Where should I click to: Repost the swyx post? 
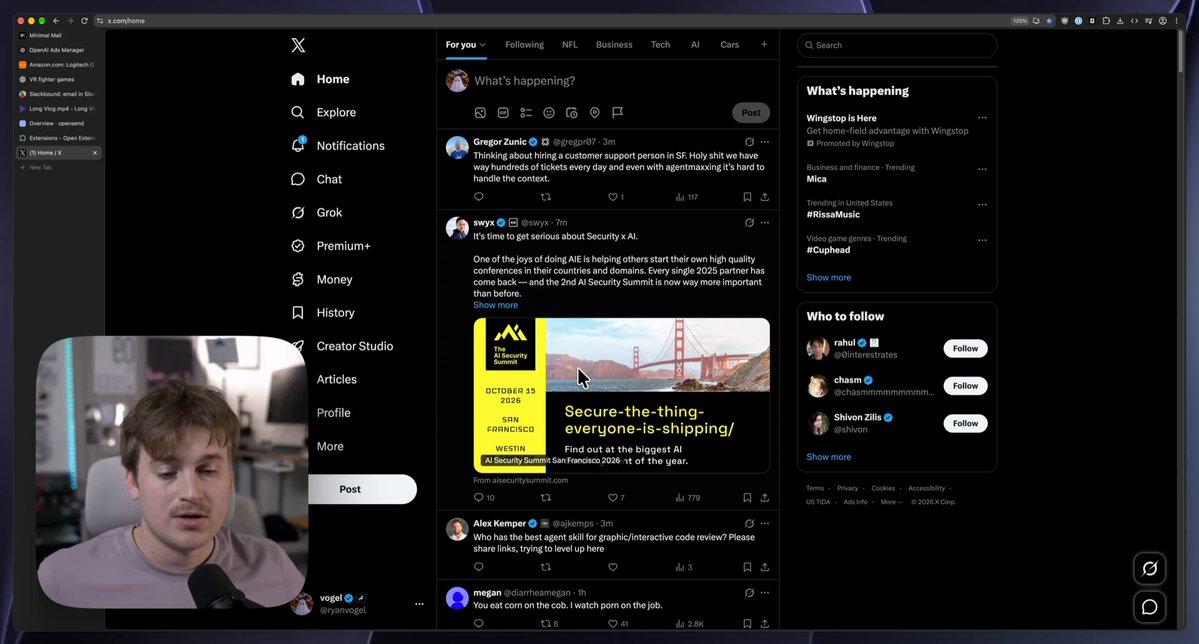pos(546,497)
